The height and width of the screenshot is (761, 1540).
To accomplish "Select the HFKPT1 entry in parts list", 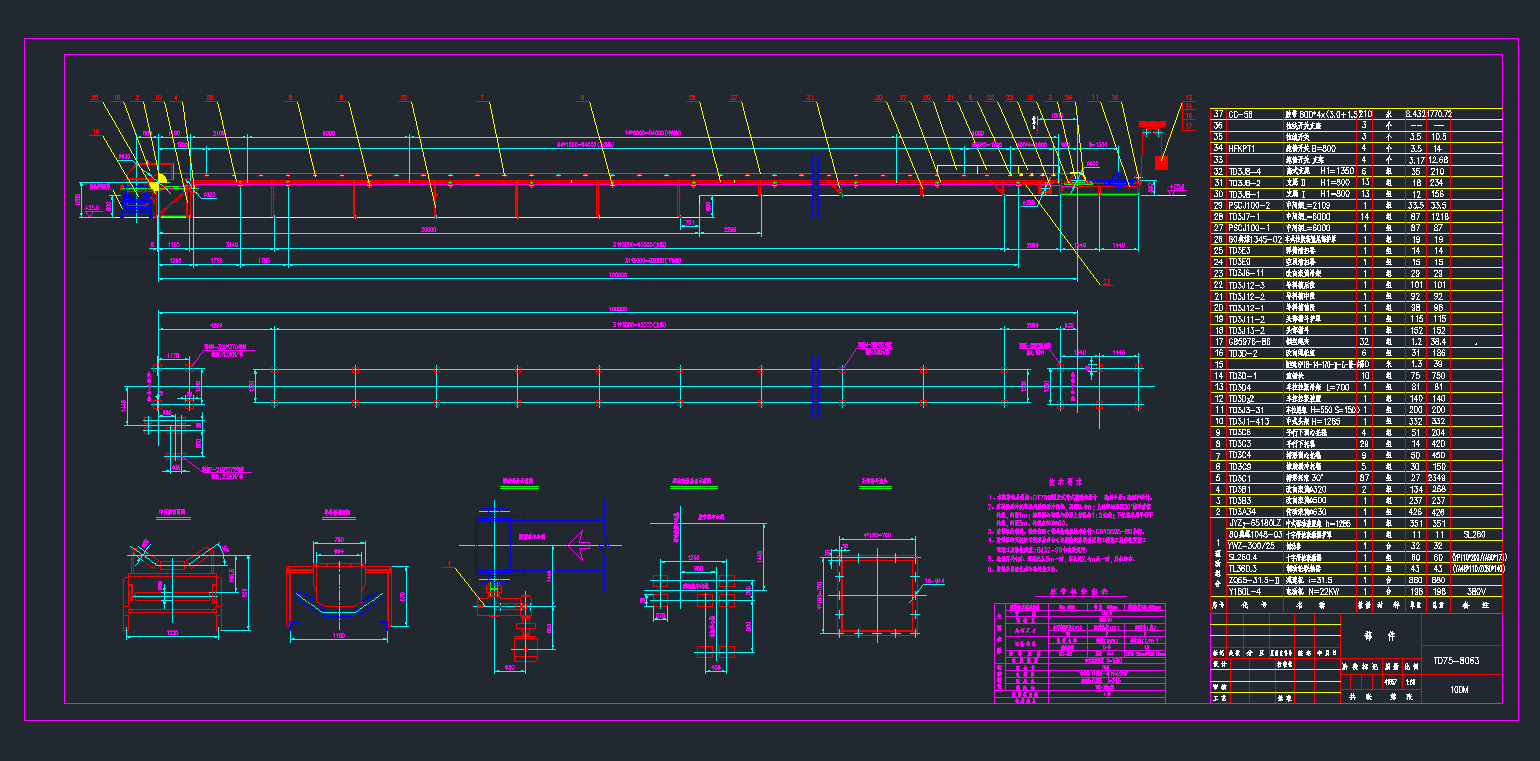I will click(x=1243, y=147).
